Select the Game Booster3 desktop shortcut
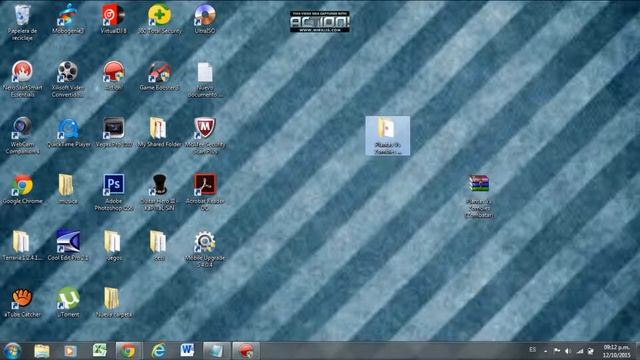The width and height of the screenshot is (640, 360). coord(159,76)
